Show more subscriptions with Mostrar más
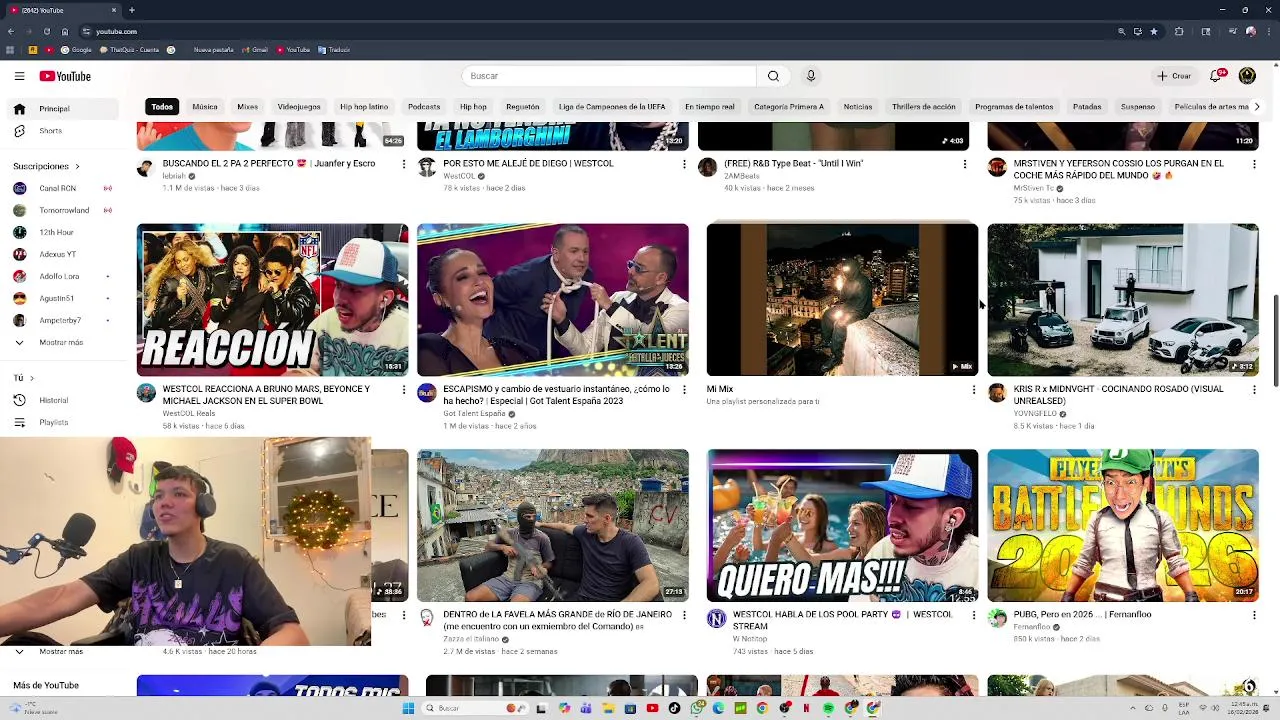This screenshot has height=720, width=1280. 60,342
